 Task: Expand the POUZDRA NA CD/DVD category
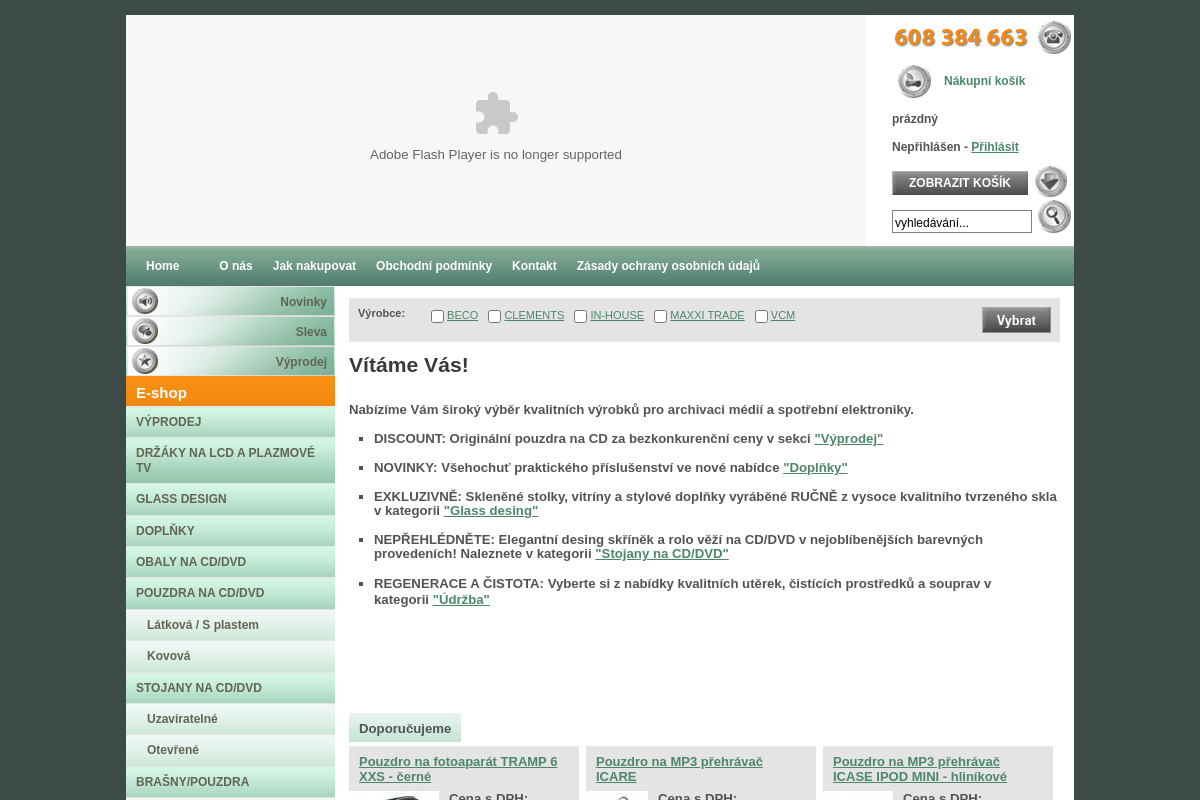[200, 593]
